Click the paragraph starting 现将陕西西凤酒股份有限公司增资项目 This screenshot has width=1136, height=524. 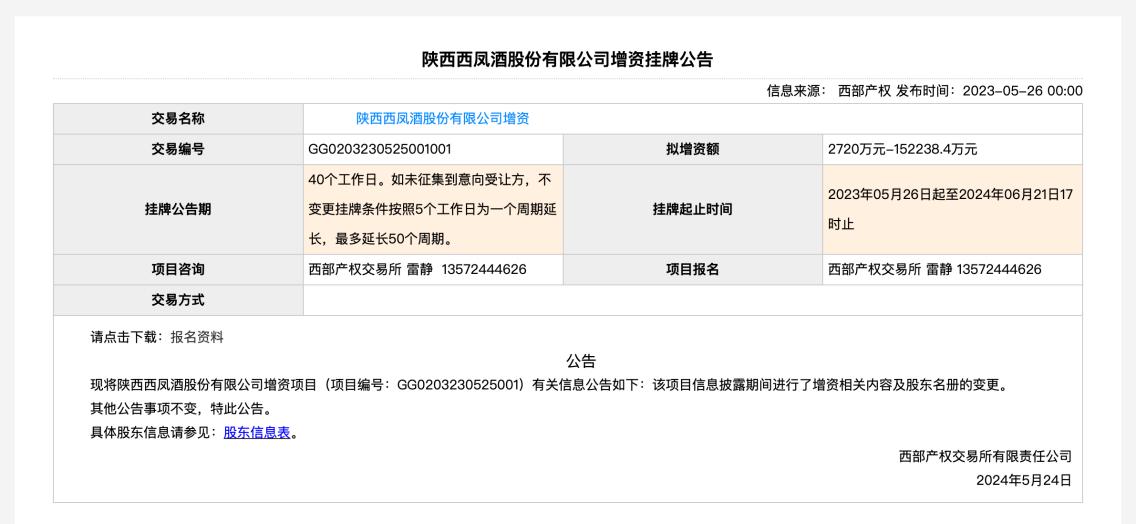[x=548, y=385]
